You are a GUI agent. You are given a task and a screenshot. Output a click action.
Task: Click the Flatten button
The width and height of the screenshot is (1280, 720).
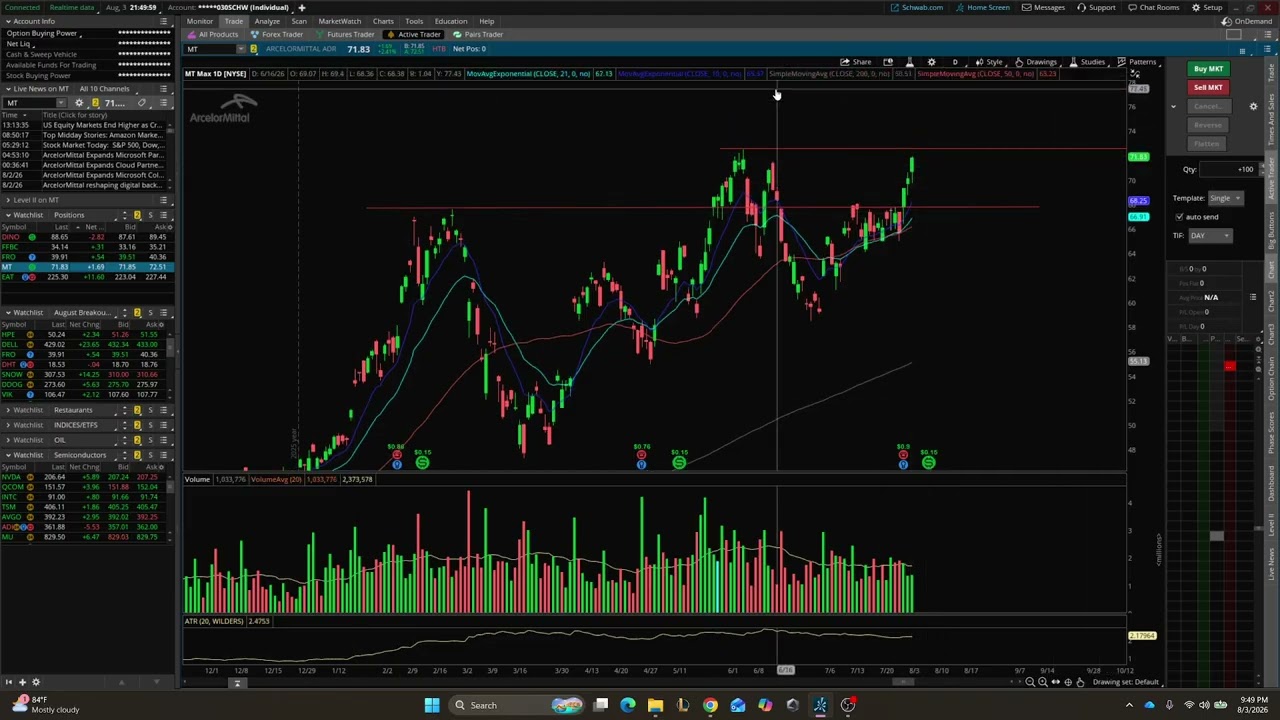click(1207, 144)
